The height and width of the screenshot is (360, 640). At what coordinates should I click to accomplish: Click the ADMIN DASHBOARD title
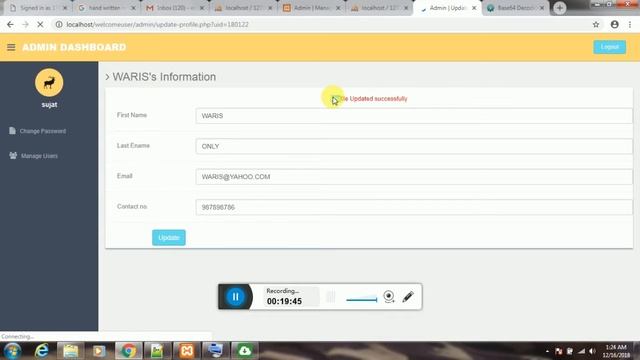point(74,47)
